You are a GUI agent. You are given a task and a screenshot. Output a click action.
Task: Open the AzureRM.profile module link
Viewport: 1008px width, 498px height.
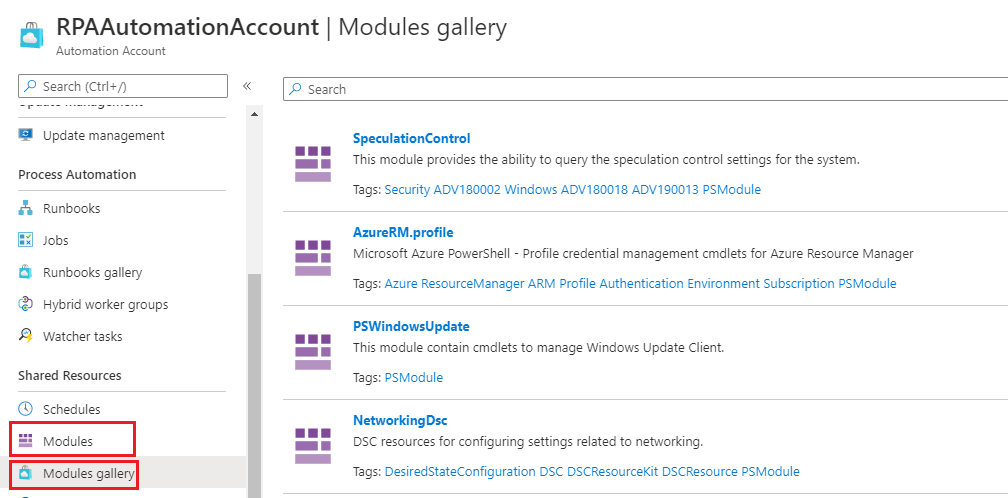coord(403,232)
